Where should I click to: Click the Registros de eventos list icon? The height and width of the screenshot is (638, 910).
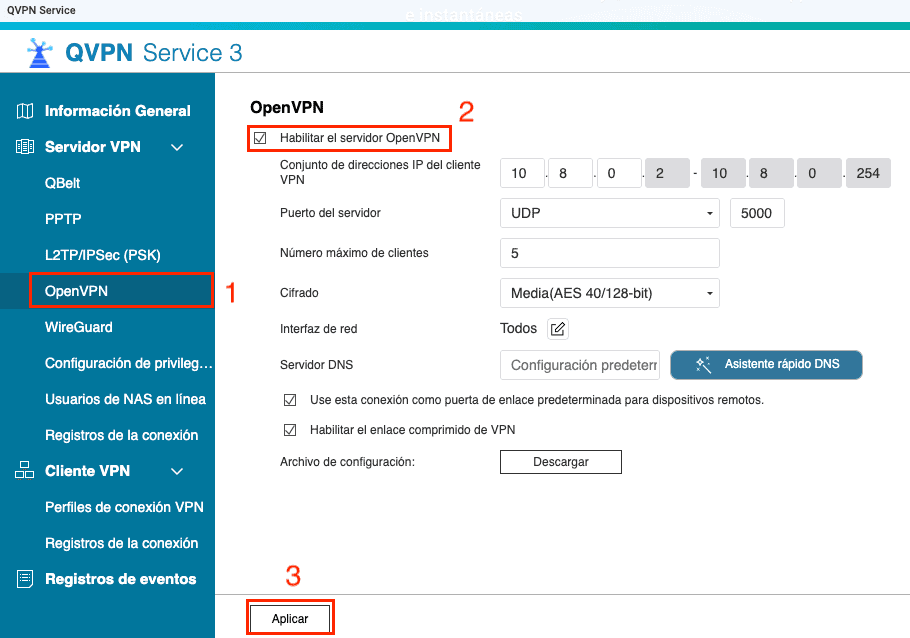(25, 579)
